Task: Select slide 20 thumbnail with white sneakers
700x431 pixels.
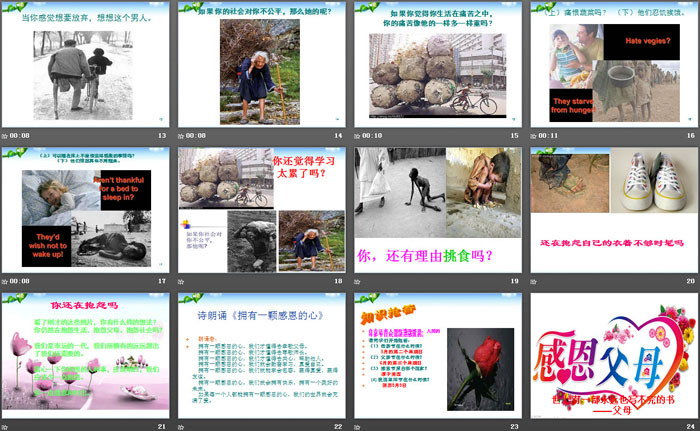Action: (614, 210)
